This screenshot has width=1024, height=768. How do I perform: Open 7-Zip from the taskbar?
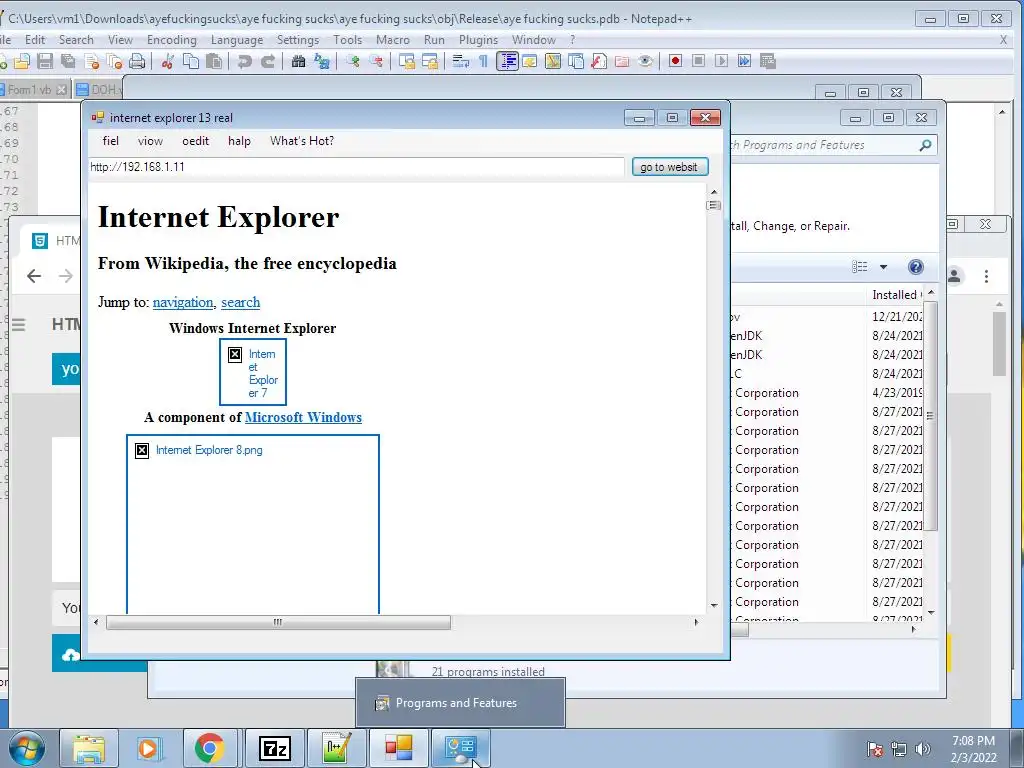click(x=274, y=748)
